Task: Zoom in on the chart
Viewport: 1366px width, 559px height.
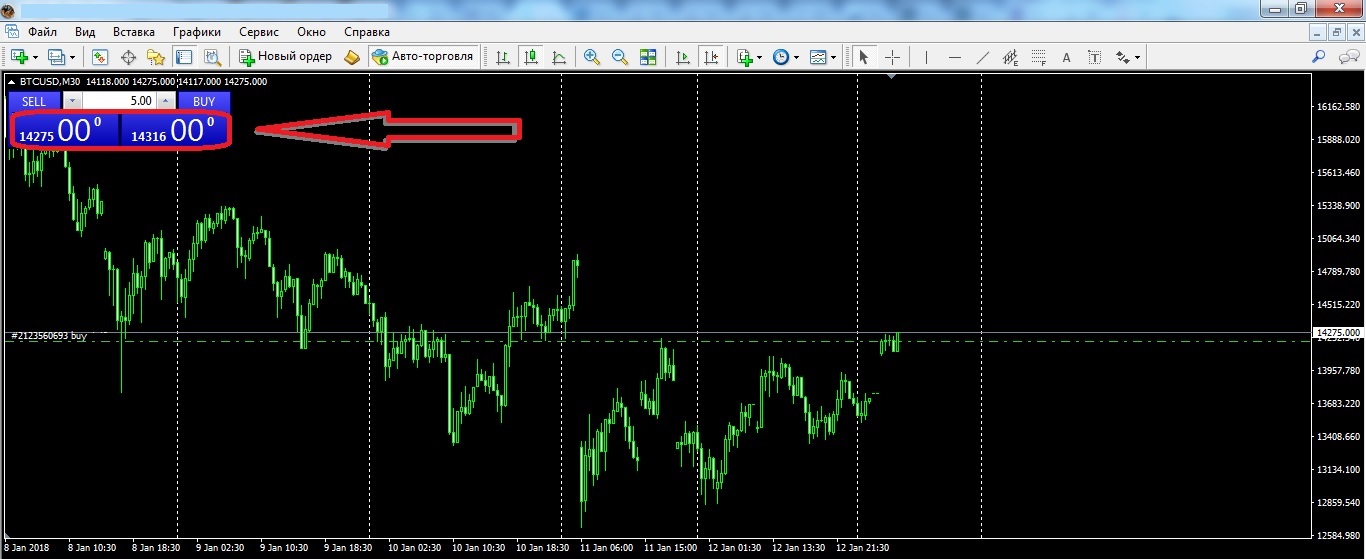Action: pos(592,57)
